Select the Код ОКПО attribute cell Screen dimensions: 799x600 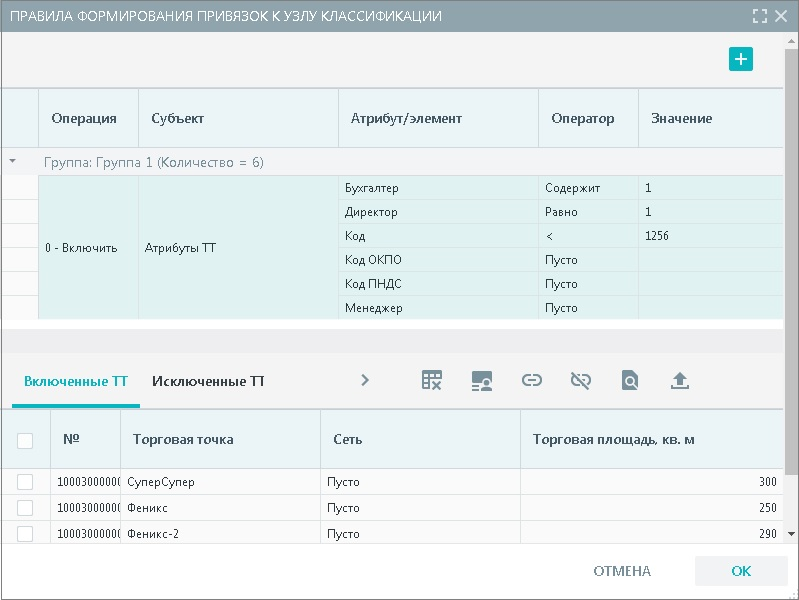point(438,259)
